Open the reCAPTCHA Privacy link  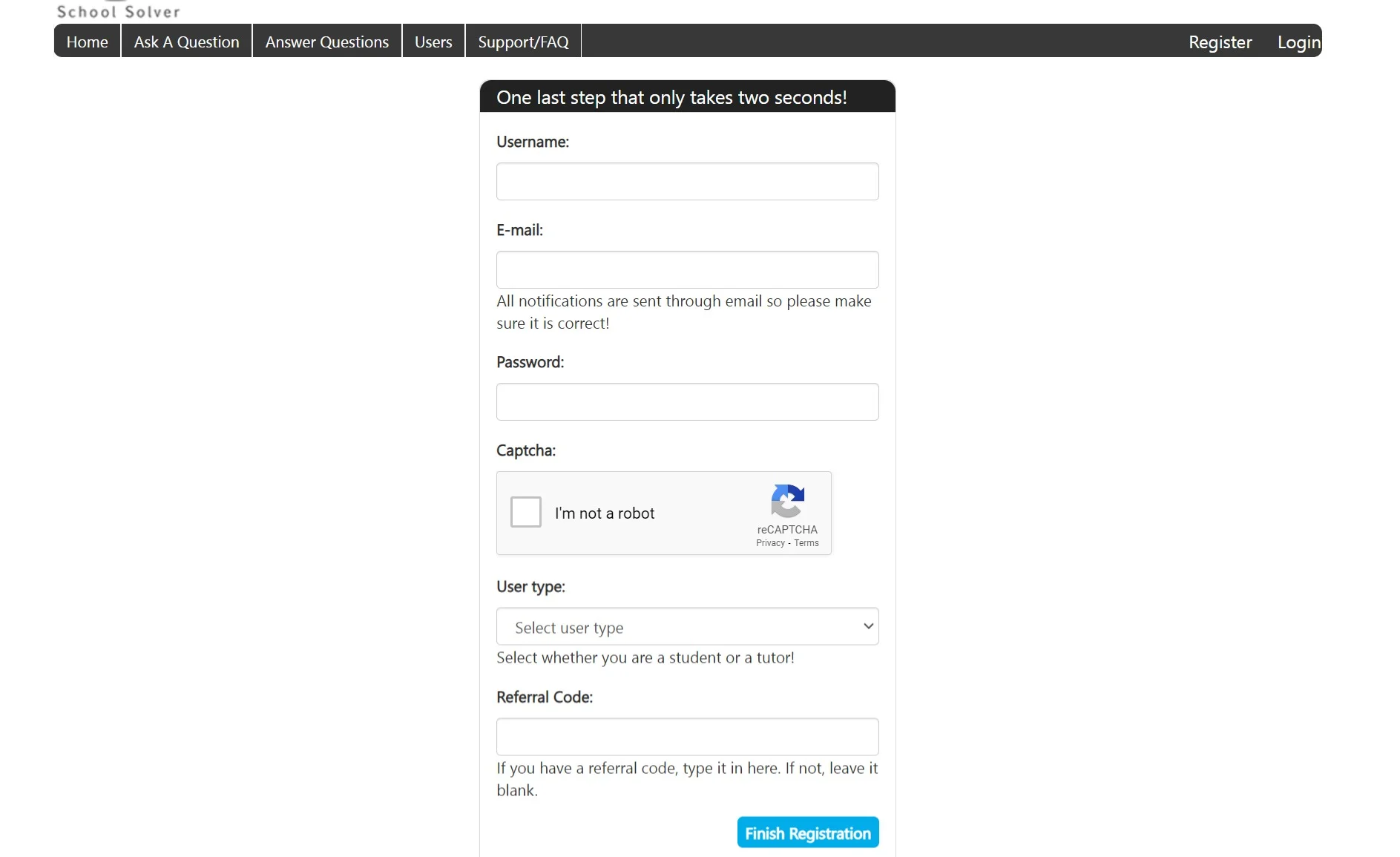point(770,543)
